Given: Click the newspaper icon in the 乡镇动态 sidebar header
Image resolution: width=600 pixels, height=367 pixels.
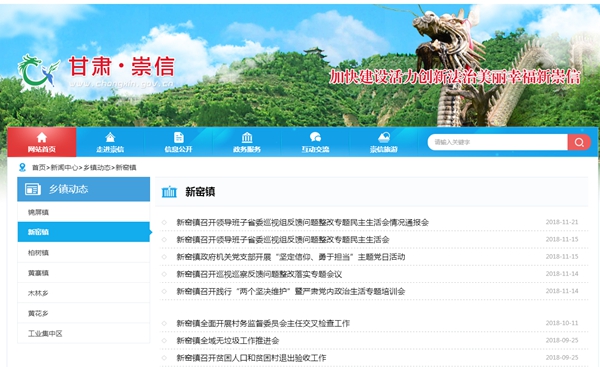Looking at the screenshot, I should 33,189.
